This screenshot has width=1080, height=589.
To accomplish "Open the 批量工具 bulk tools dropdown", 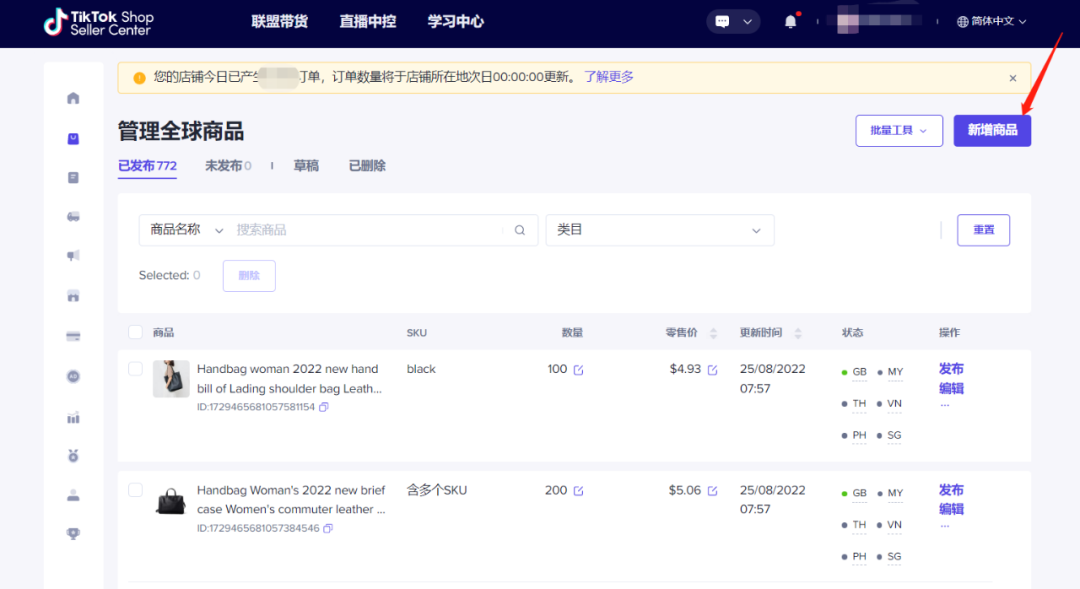I will [898, 130].
